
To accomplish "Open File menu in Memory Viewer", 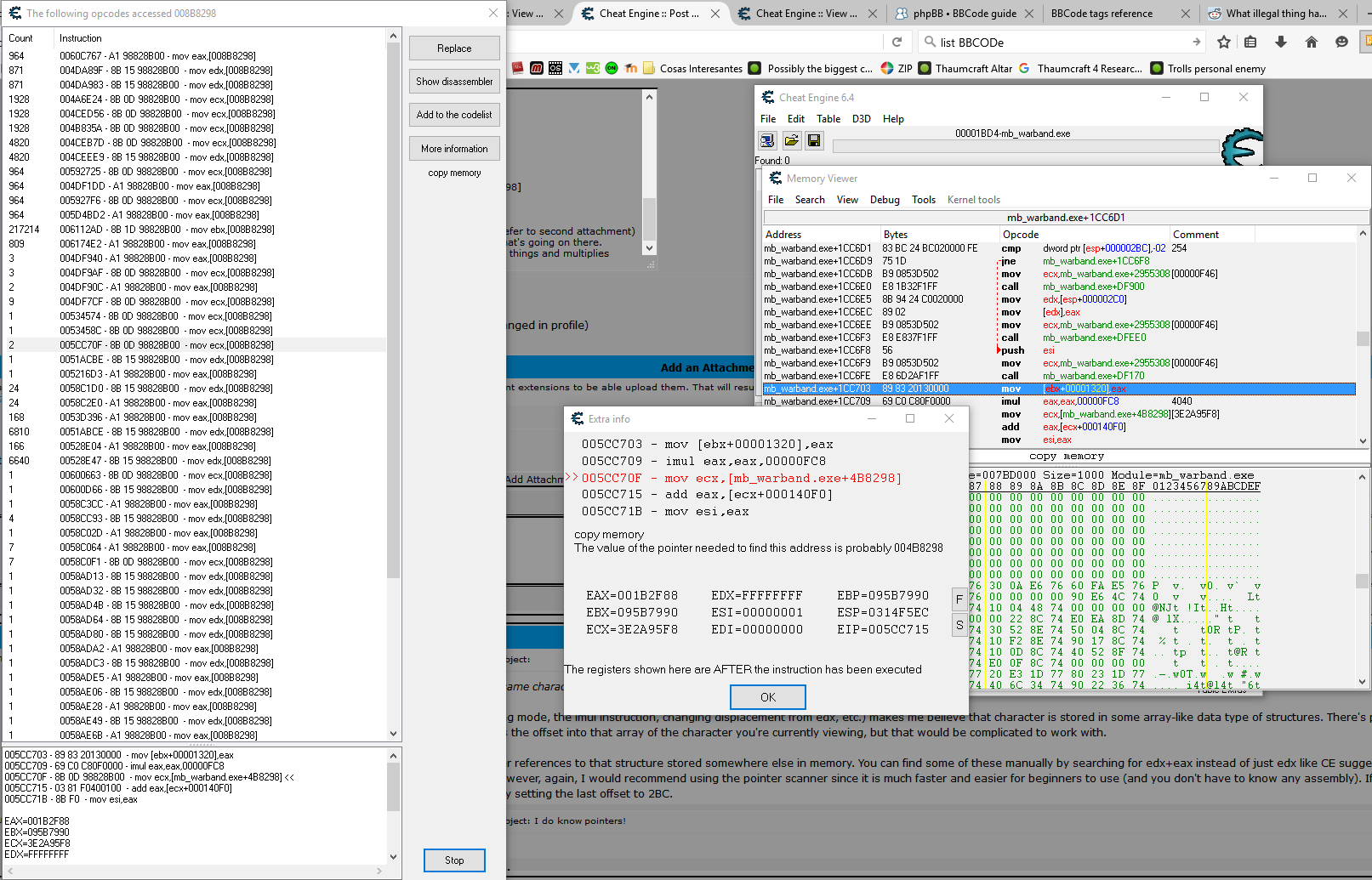I will tap(776, 200).
